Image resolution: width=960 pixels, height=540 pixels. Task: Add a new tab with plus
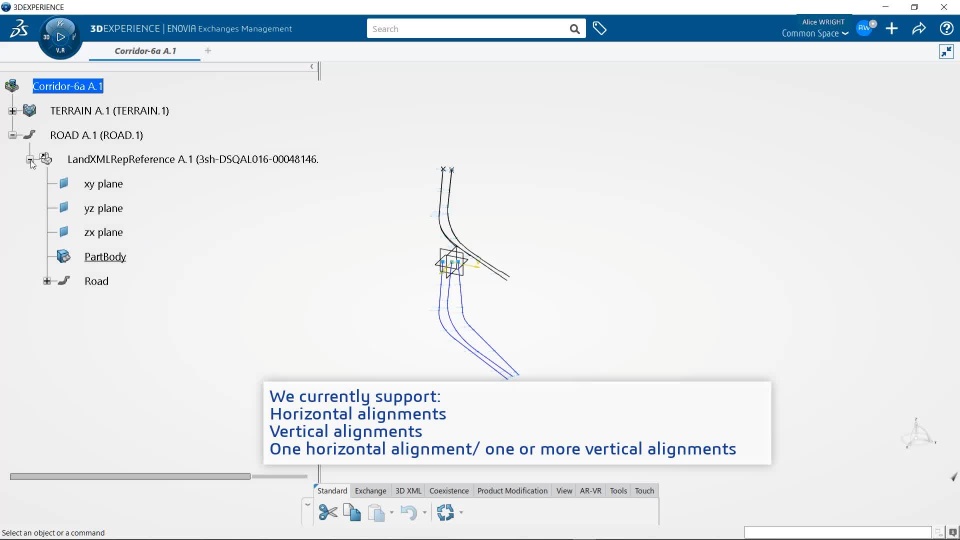[x=208, y=51]
